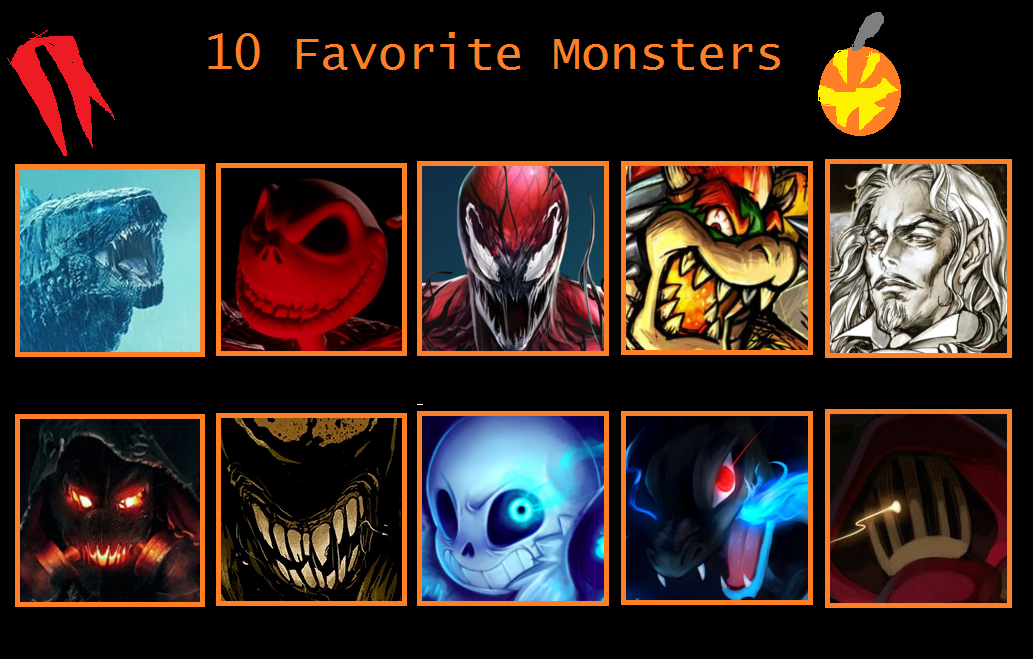Click Sans's glowing blue eye
The height and width of the screenshot is (659, 1033).
(x=520, y=509)
